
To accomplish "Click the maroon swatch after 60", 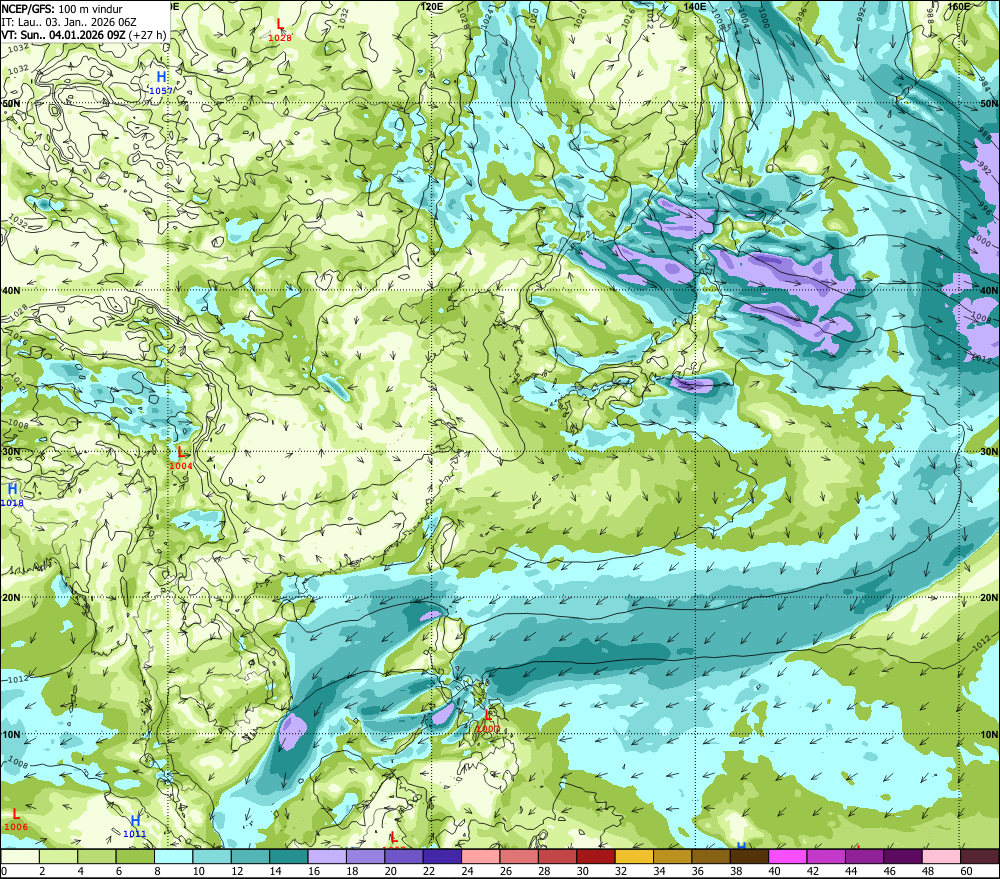I will click(980, 857).
